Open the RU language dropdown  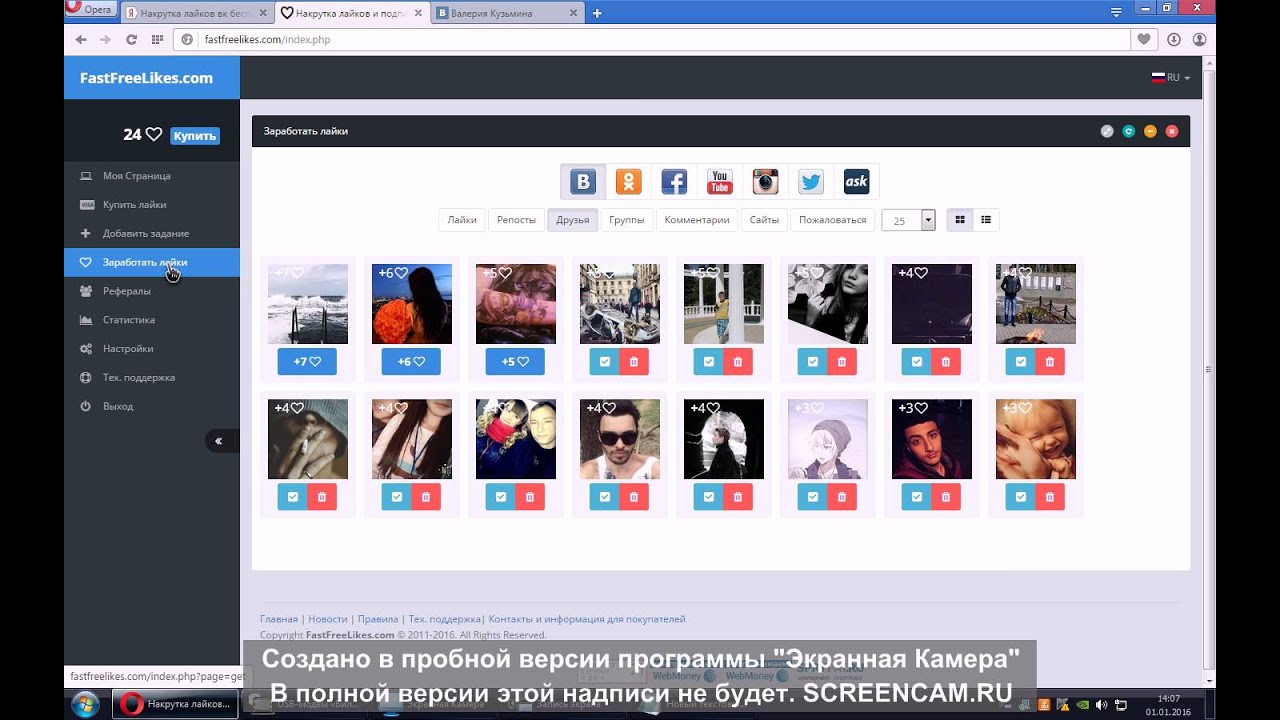(1171, 78)
